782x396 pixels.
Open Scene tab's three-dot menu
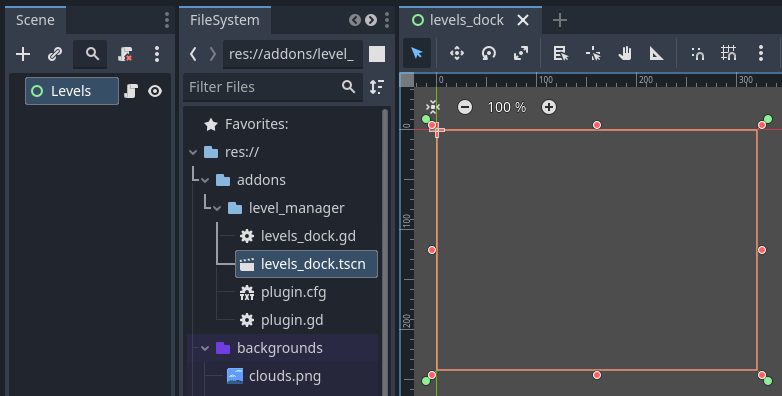[167, 20]
